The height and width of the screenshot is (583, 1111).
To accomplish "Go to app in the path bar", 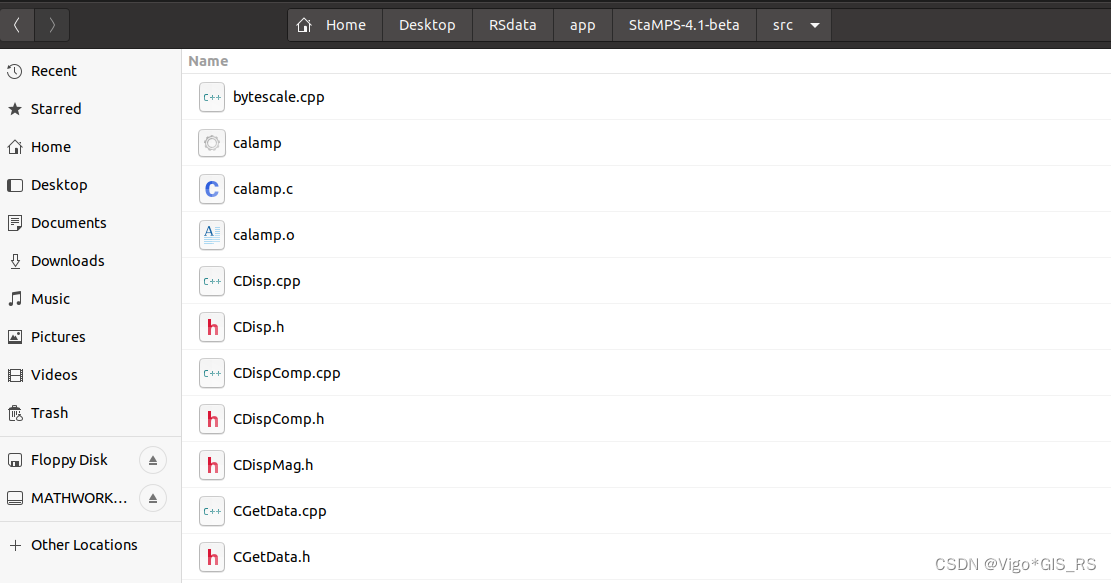I will (582, 26).
